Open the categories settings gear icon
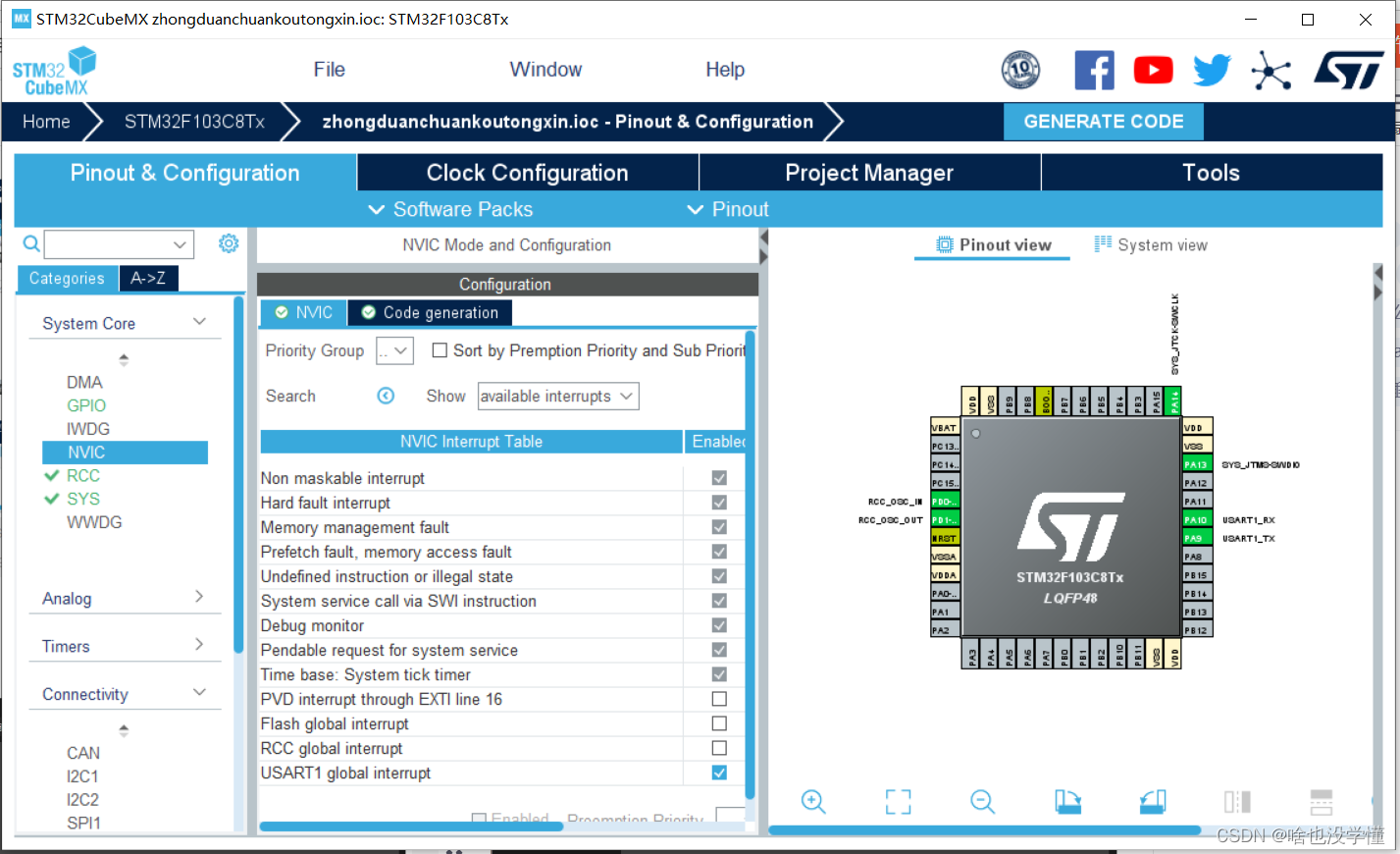The image size is (1400, 854). [x=229, y=243]
